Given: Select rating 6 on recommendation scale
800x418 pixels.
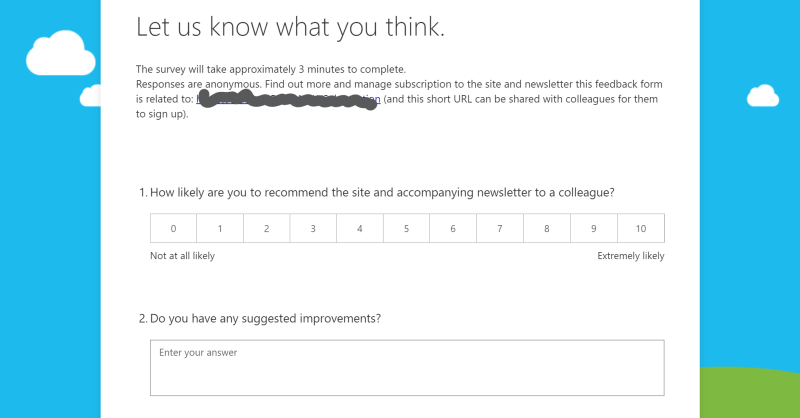Looking at the screenshot, I should (x=453, y=229).
